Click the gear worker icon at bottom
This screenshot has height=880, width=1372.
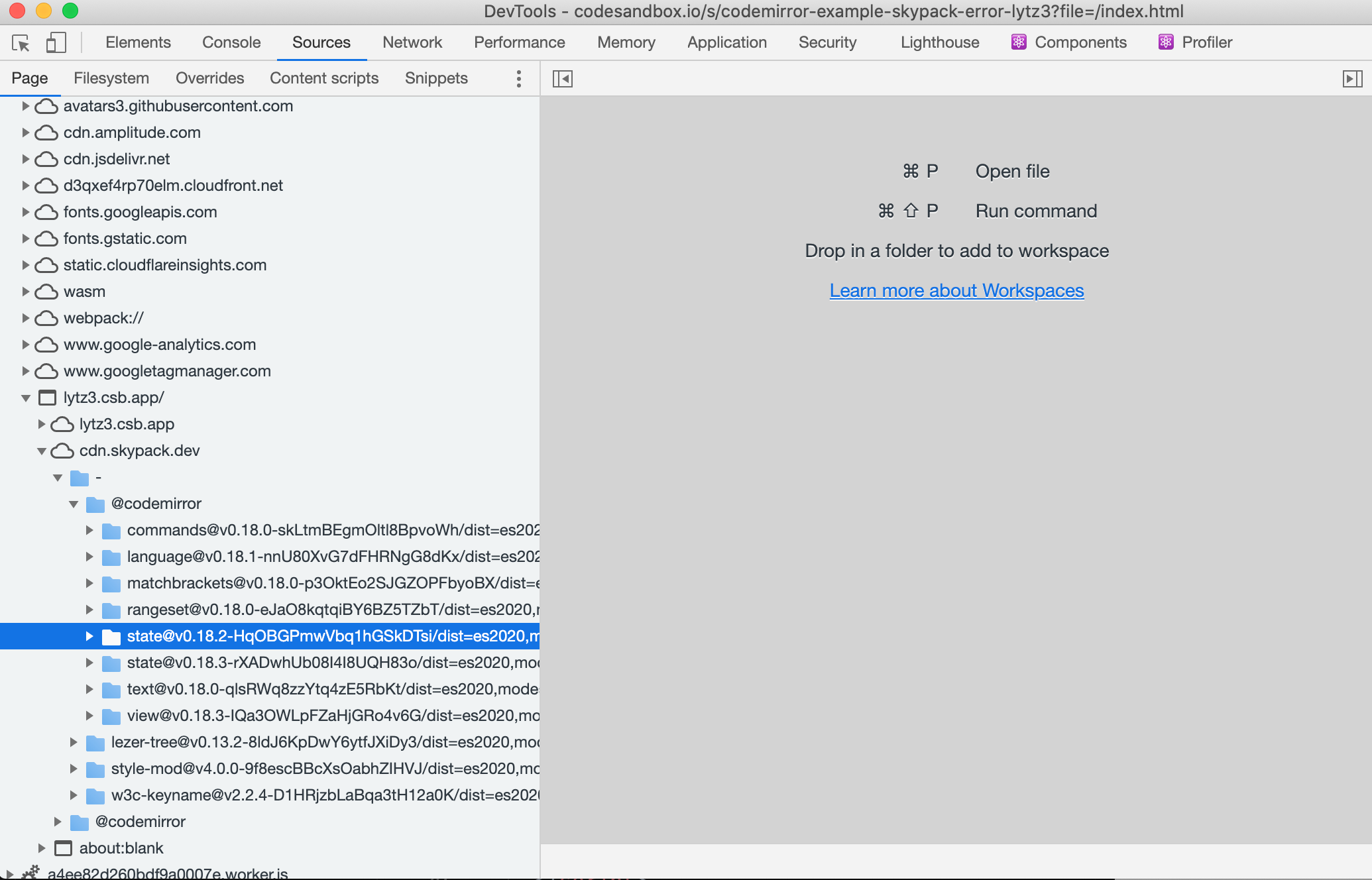[30, 873]
